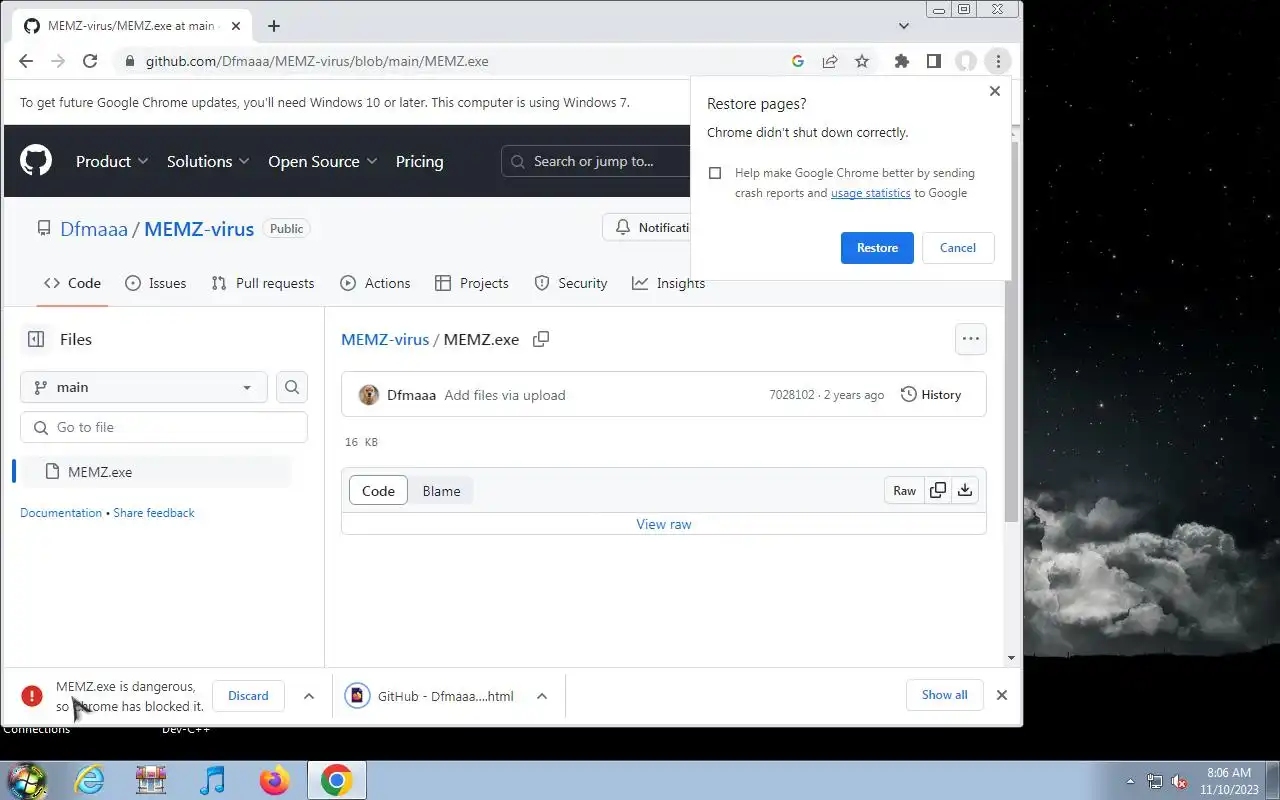
Task: Discard the dangerous MEMZ.exe download
Action: pyautogui.click(x=248, y=696)
